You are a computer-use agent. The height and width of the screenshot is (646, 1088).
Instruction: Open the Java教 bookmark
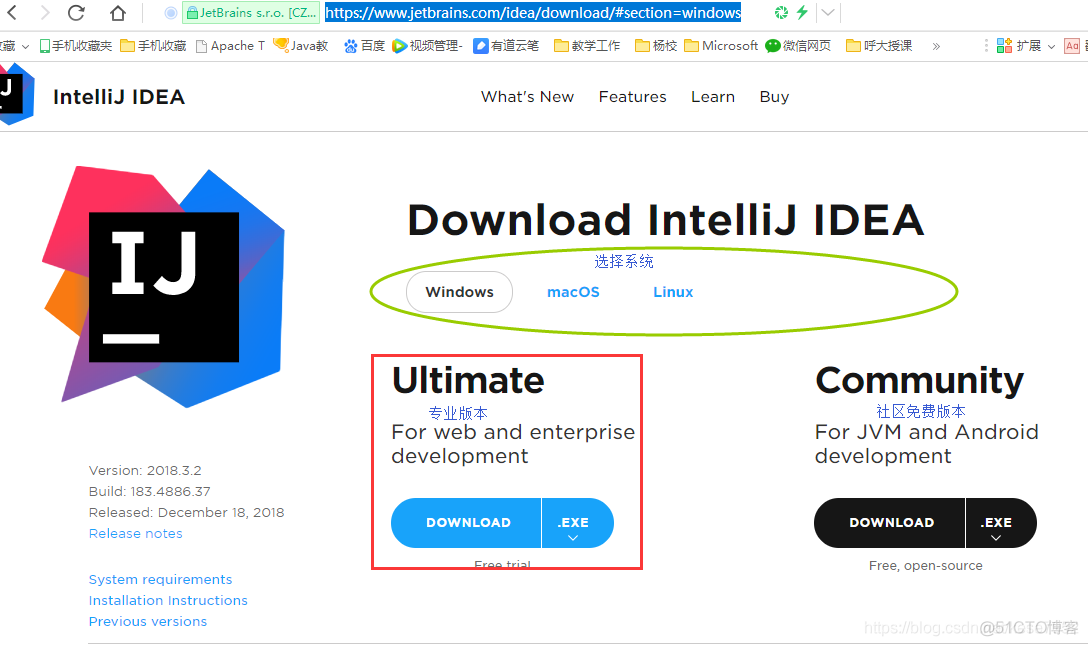300,46
